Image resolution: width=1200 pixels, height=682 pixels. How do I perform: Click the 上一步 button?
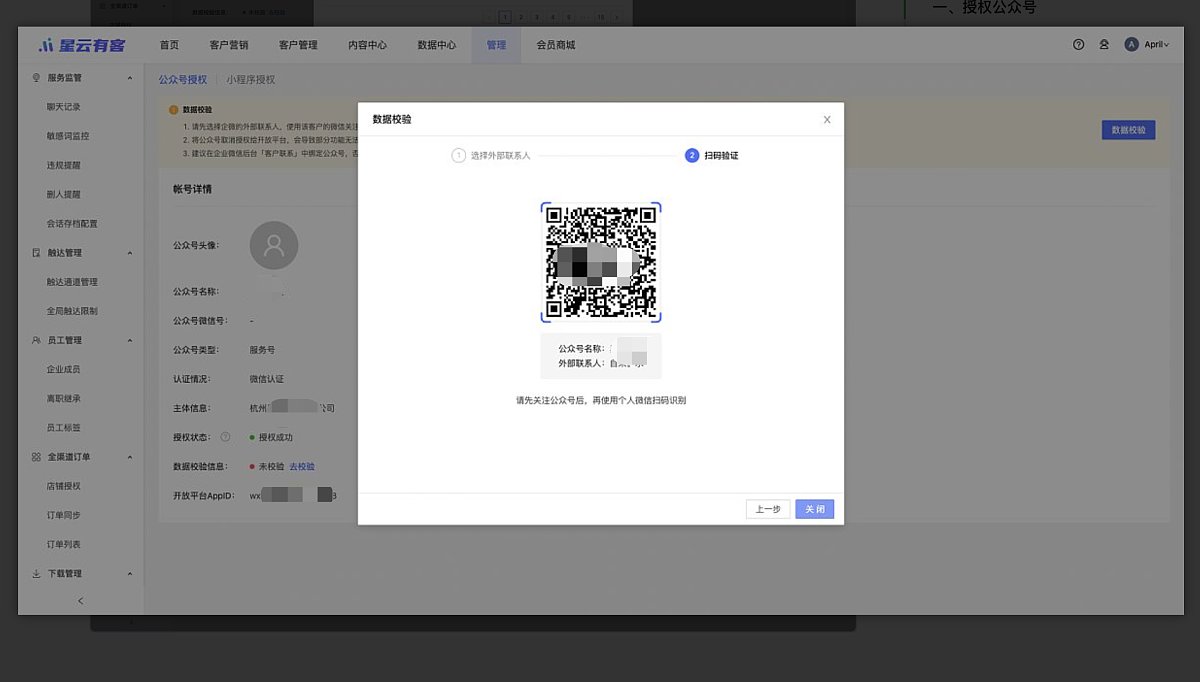(768, 509)
